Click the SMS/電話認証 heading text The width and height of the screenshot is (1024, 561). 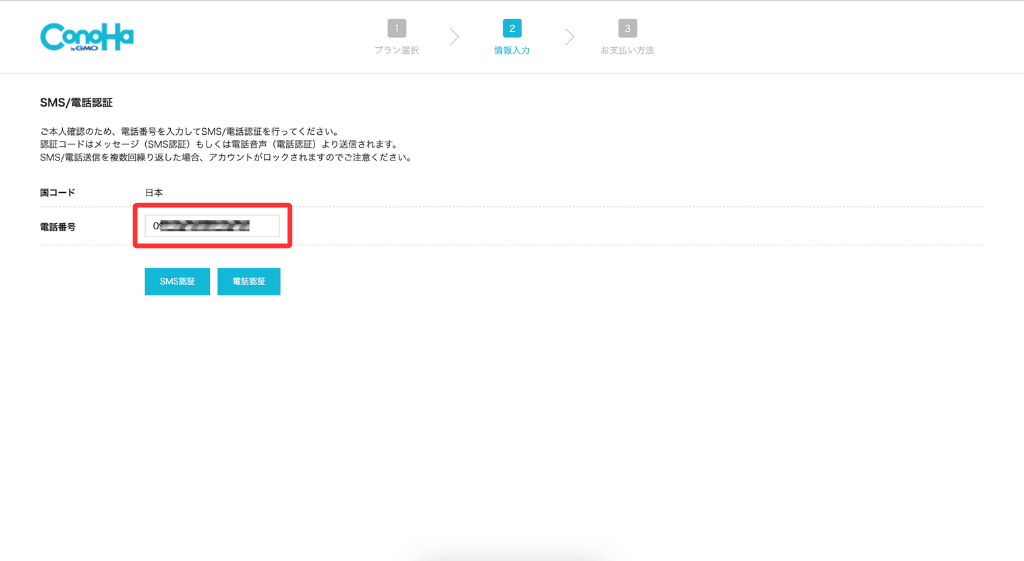(x=76, y=103)
